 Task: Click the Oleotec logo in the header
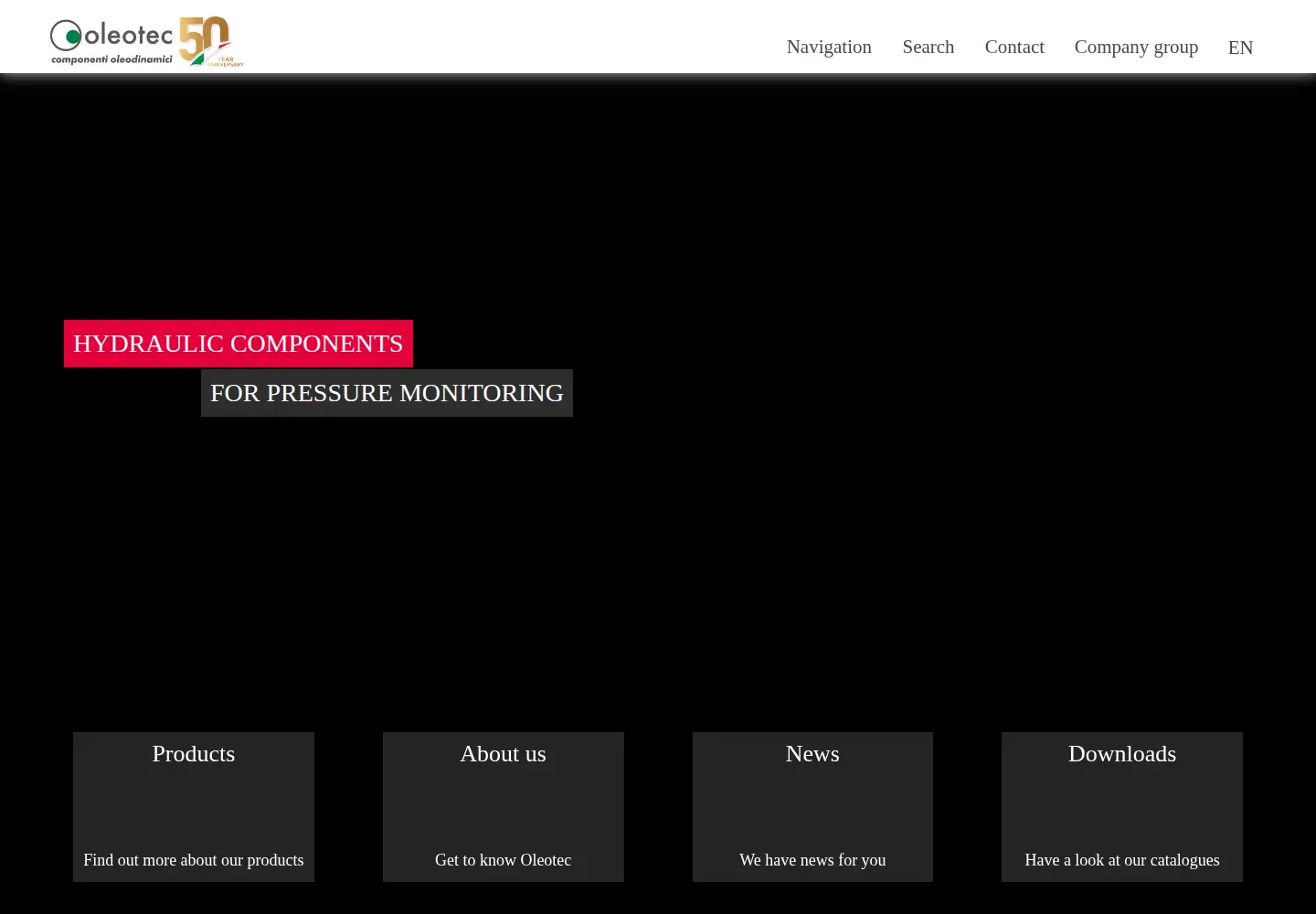(147, 42)
